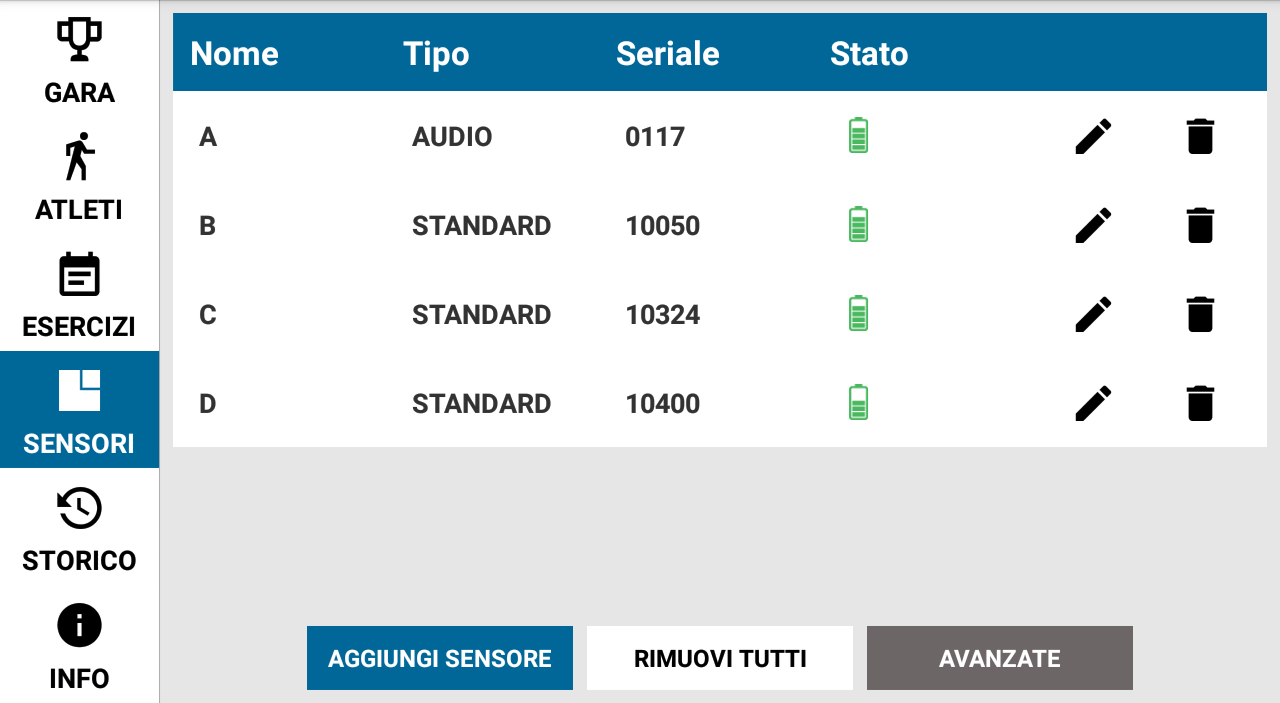Click battery status icon of sensor D
Image resolution: width=1280 pixels, height=703 pixels.
[858, 402]
